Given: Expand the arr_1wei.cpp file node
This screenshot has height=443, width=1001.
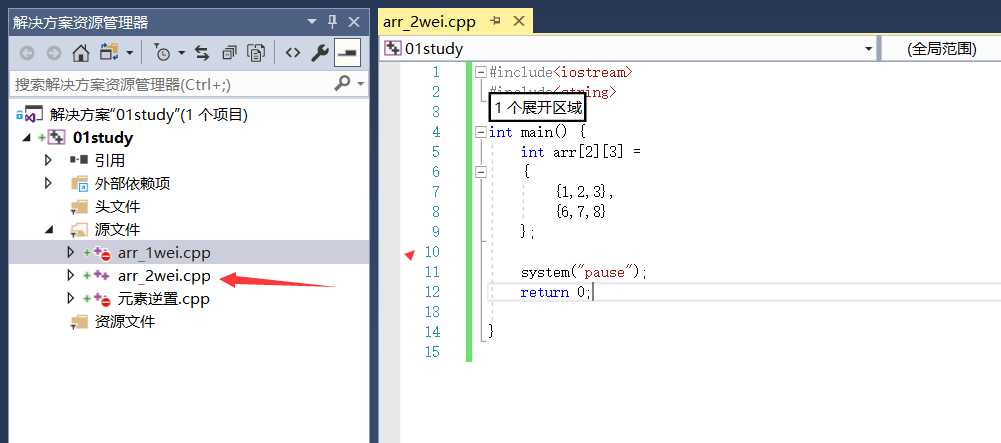Looking at the screenshot, I should pos(71,252).
